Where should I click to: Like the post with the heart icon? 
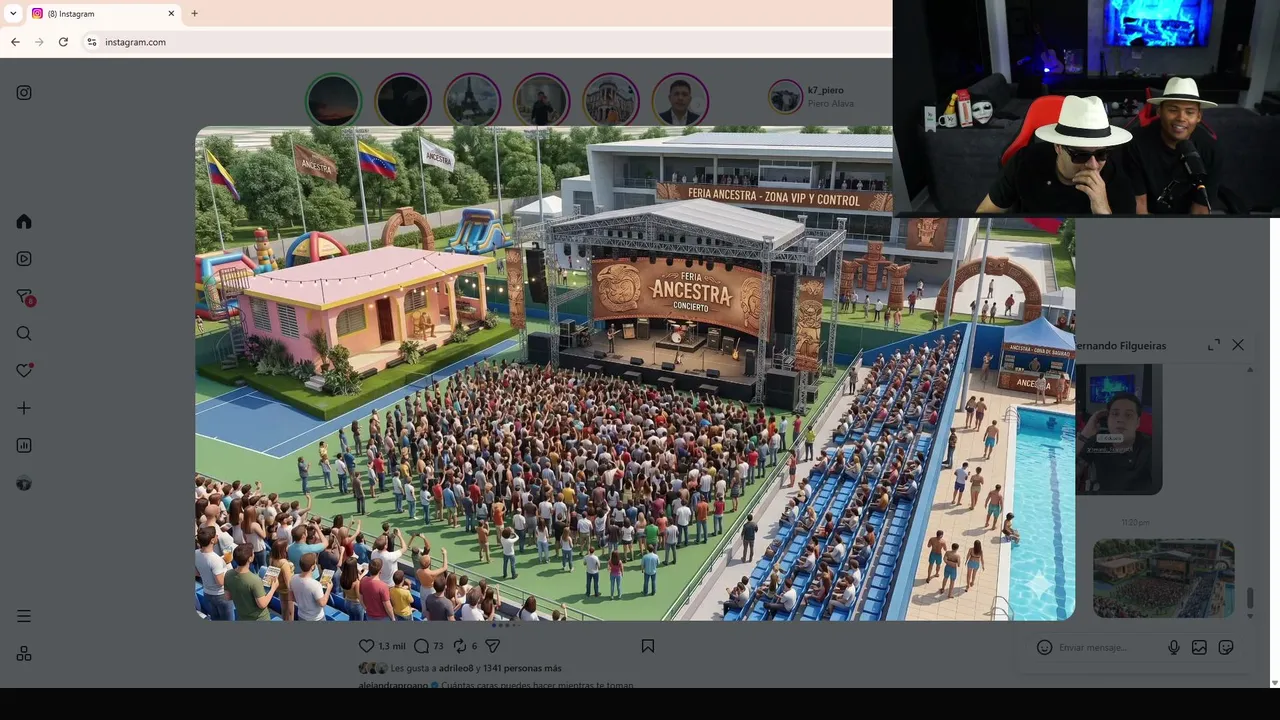click(x=367, y=646)
